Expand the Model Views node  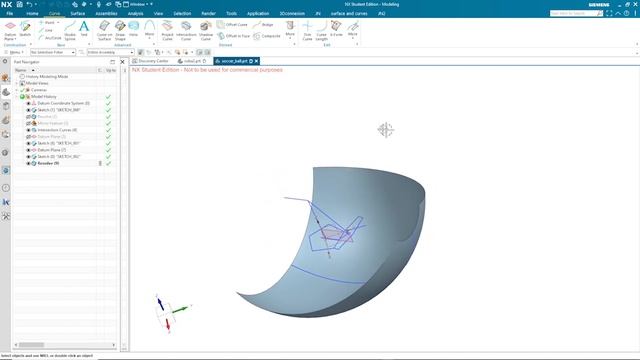[17, 83]
